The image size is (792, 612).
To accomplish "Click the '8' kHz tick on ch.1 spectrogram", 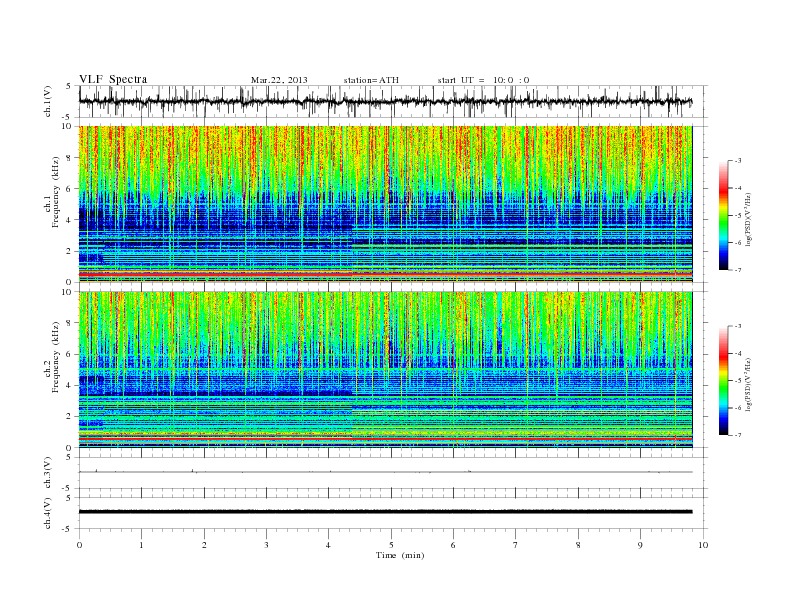I will point(69,158).
